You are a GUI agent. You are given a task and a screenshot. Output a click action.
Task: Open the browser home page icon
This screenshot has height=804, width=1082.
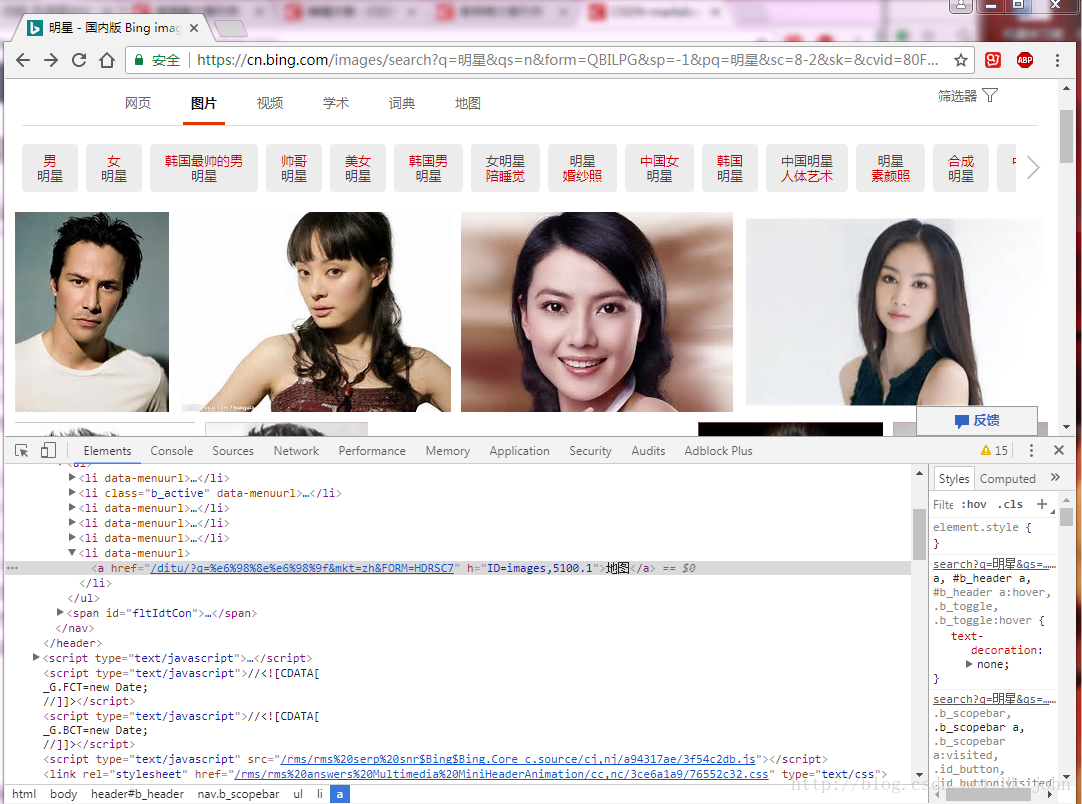(107, 60)
